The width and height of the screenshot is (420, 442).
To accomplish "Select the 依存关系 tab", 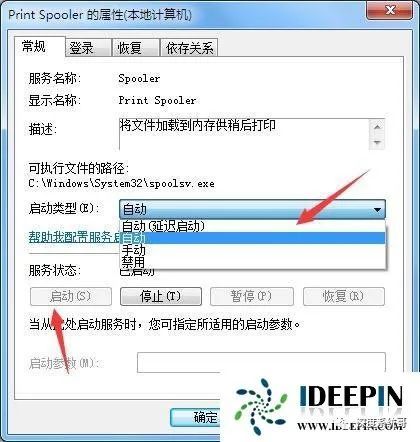I will click(189, 48).
